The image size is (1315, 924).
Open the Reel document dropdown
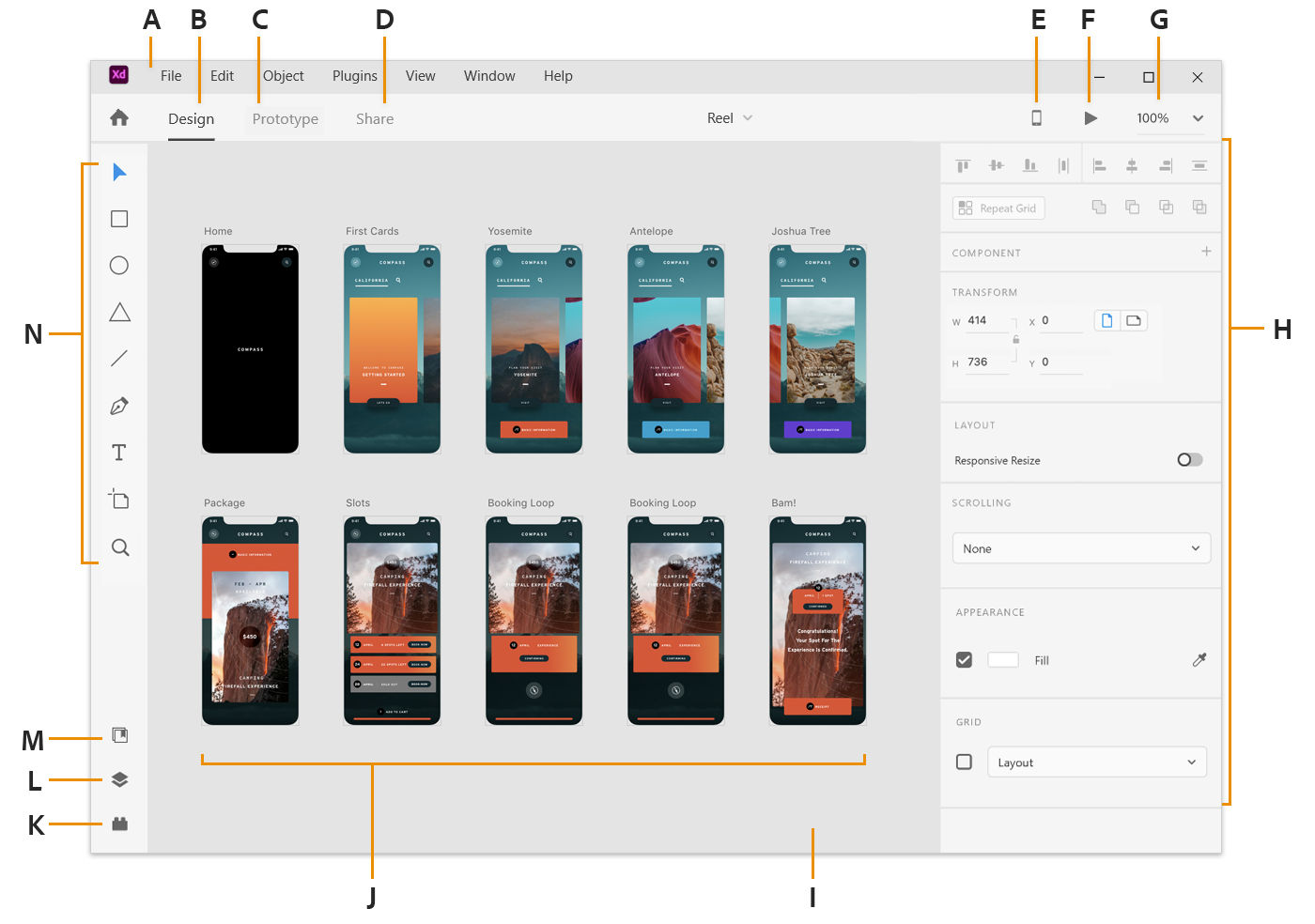click(x=729, y=117)
